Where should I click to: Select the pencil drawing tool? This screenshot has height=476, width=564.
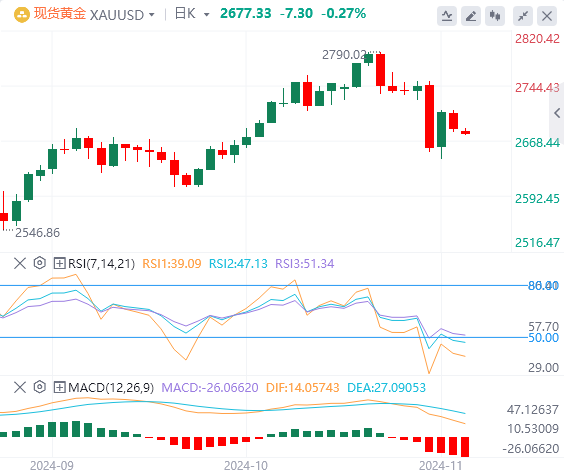pos(471,16)
